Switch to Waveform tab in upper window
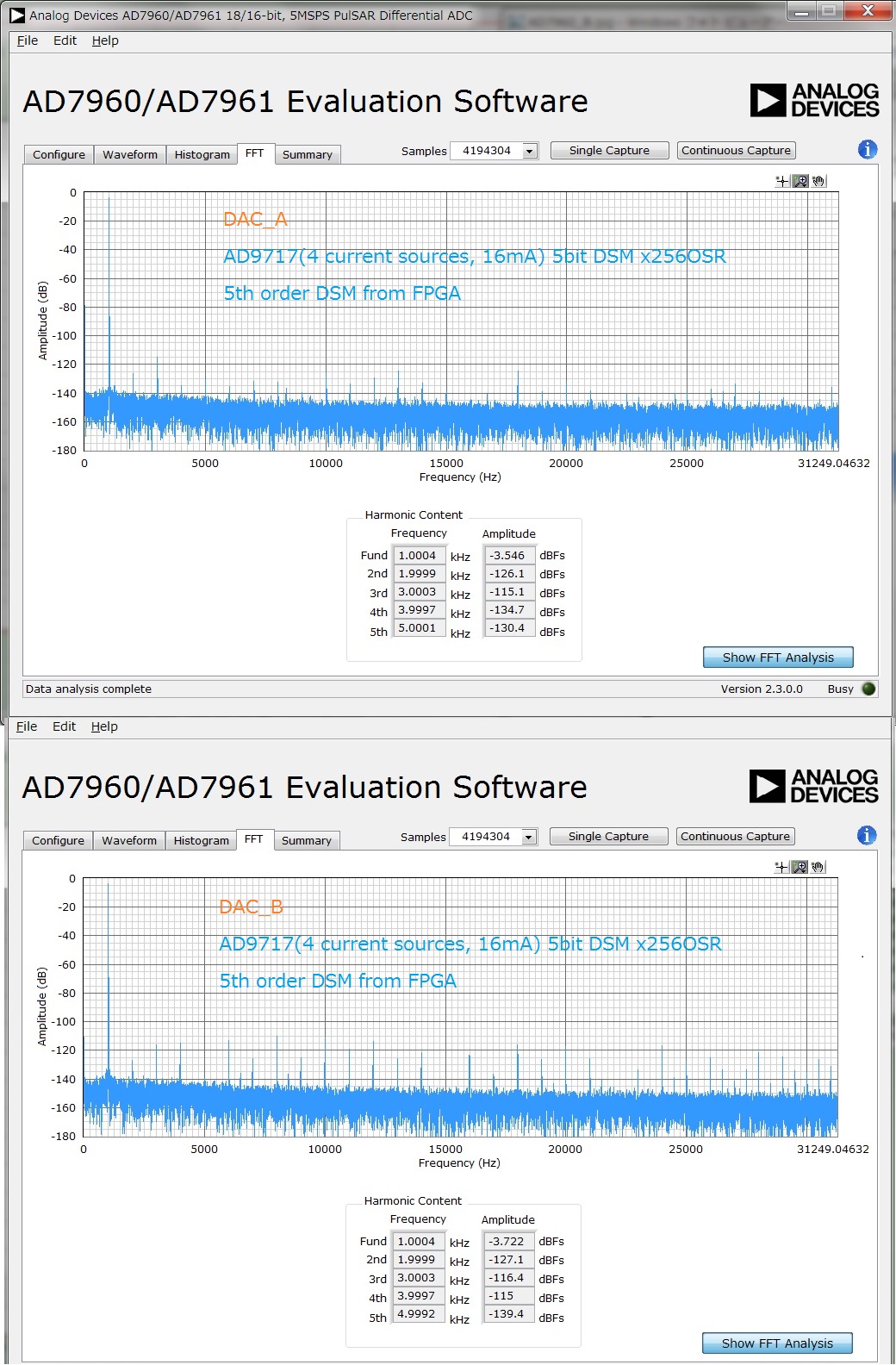 click(130, 154)
